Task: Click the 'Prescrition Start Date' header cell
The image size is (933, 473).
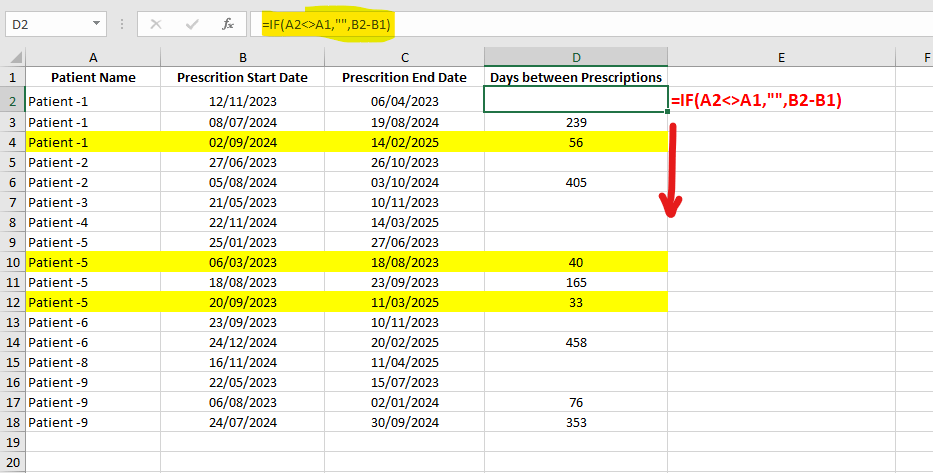Action: (243, 77)
